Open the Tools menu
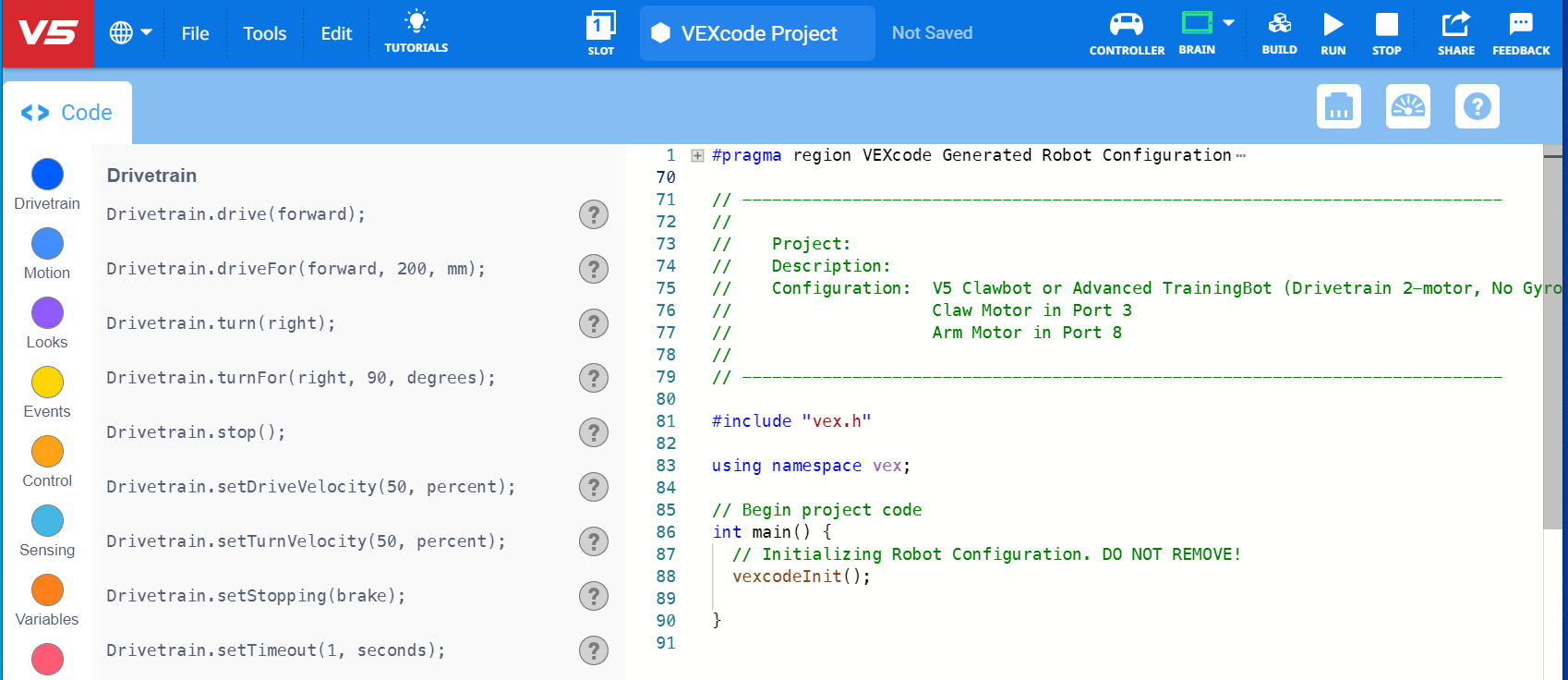This screenshot has width=1568, height=680. (264, 33)
